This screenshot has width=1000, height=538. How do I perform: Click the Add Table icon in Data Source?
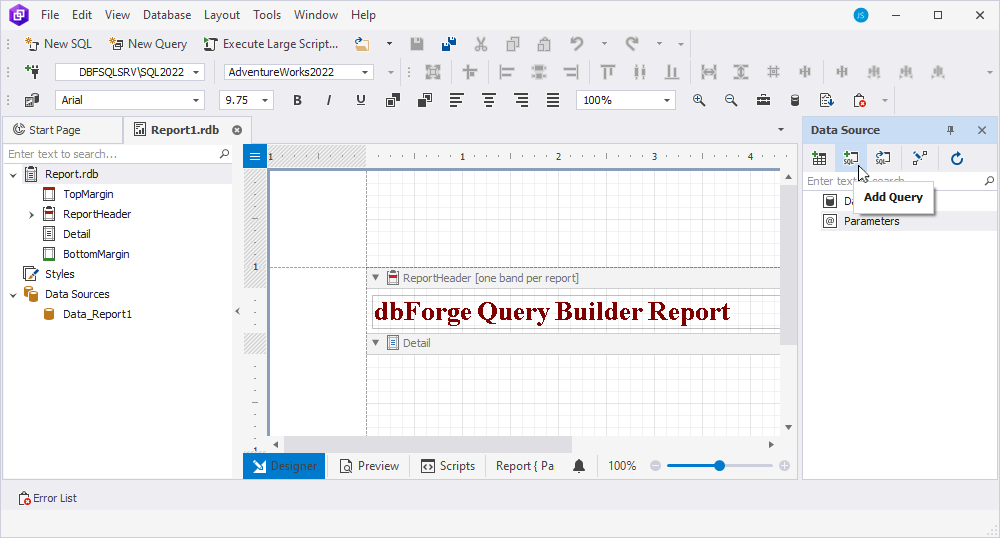(820, 158)
